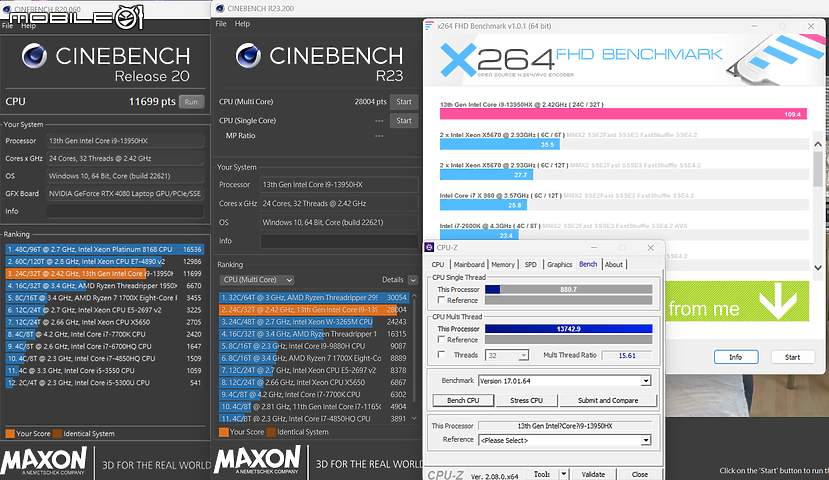
Task: Click the CPU Multi Thread score bar 13742.9
Action: 568,329
